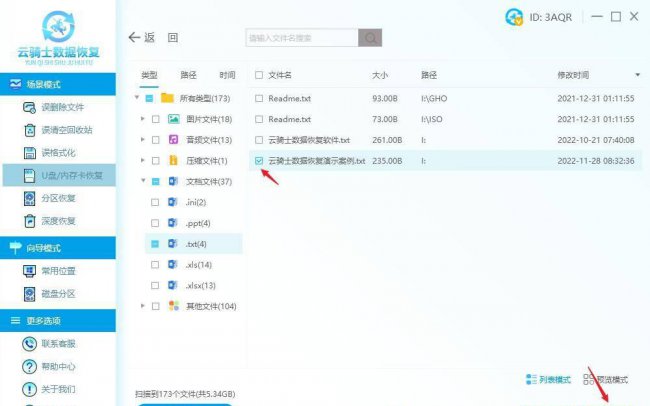Image resolution: width=650 pixels, height=406 pixels.
Task: Click the 分区恢复 icon
Action: click(x=29, y=198)
